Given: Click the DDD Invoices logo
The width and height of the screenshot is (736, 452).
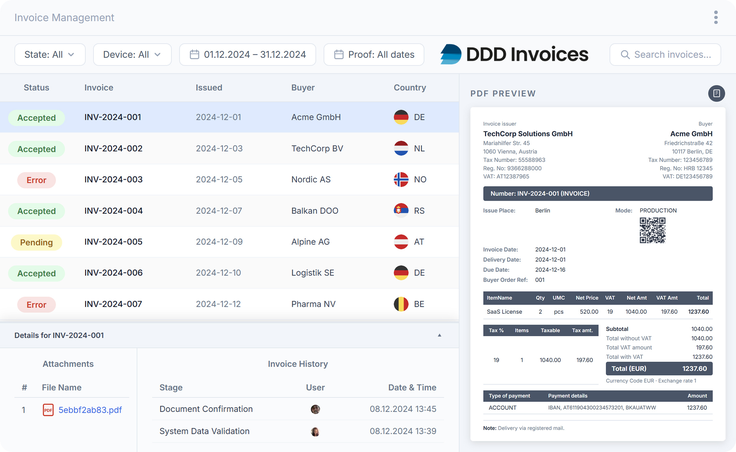Looking at the screenshot, I should point(514,54).
